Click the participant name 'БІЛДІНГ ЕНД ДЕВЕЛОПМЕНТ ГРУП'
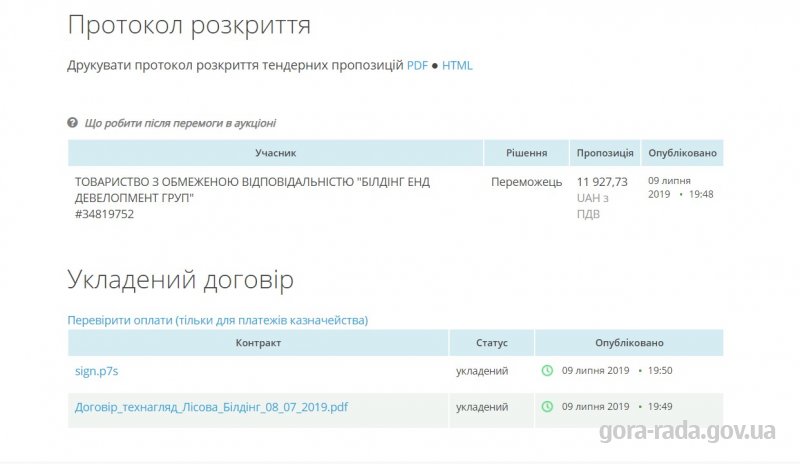 click(x=253, y=189)
